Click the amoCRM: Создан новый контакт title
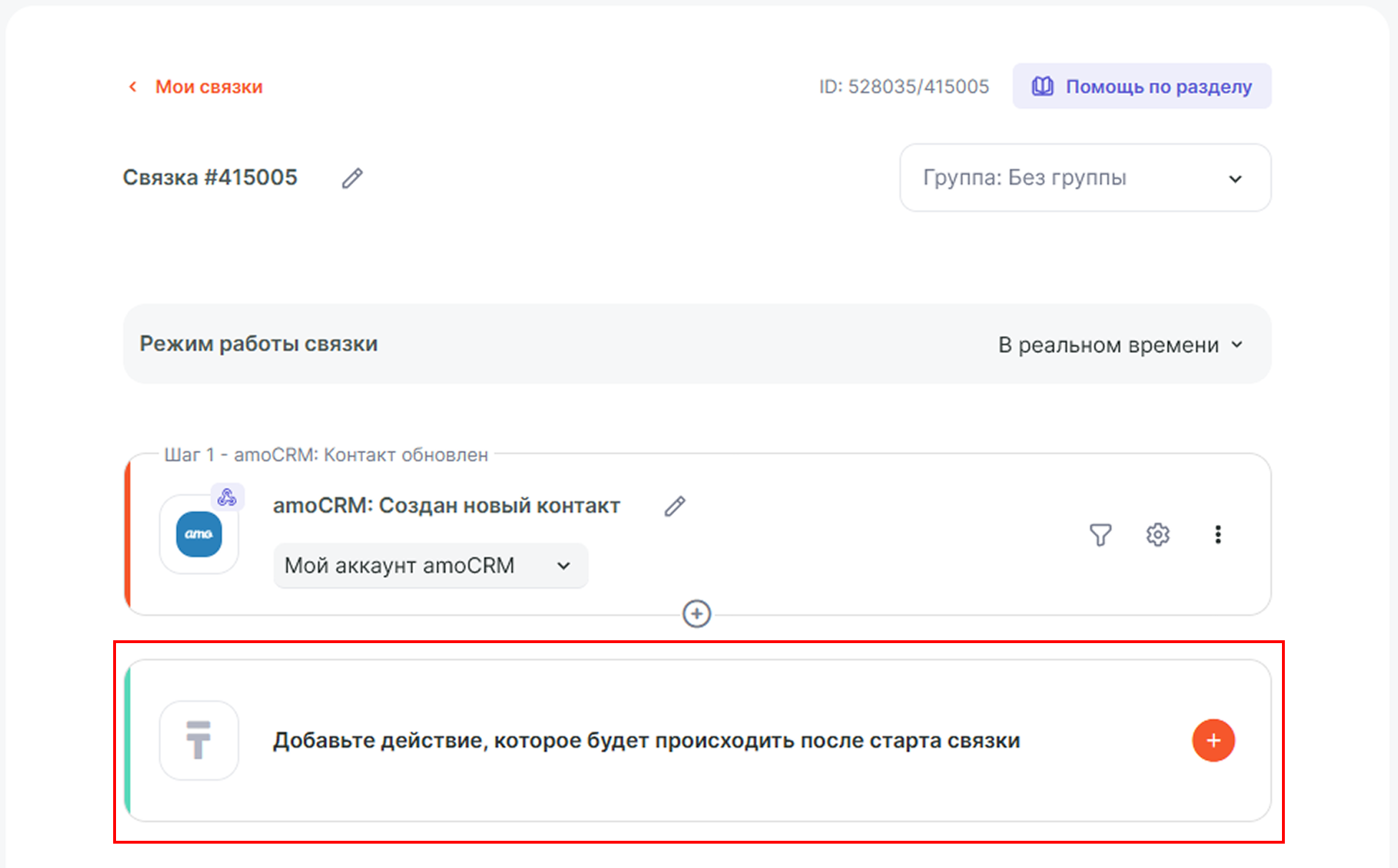The image size is (1398, 868). tap(446, 506)
